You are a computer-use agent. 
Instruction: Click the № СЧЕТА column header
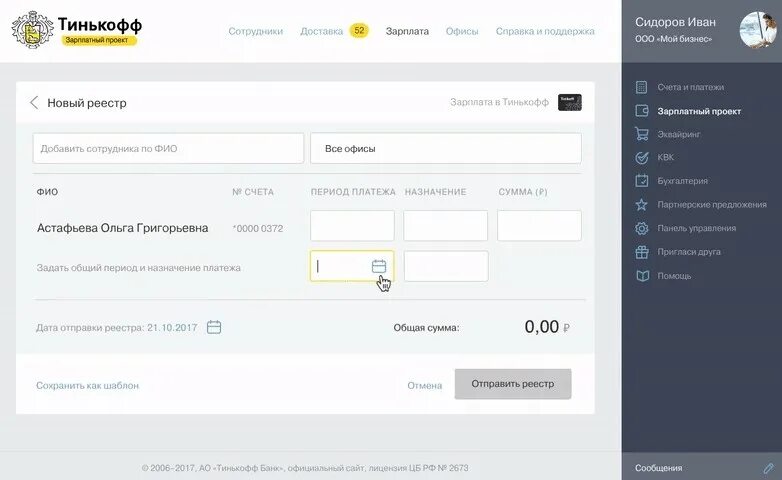tap(253, 192)
